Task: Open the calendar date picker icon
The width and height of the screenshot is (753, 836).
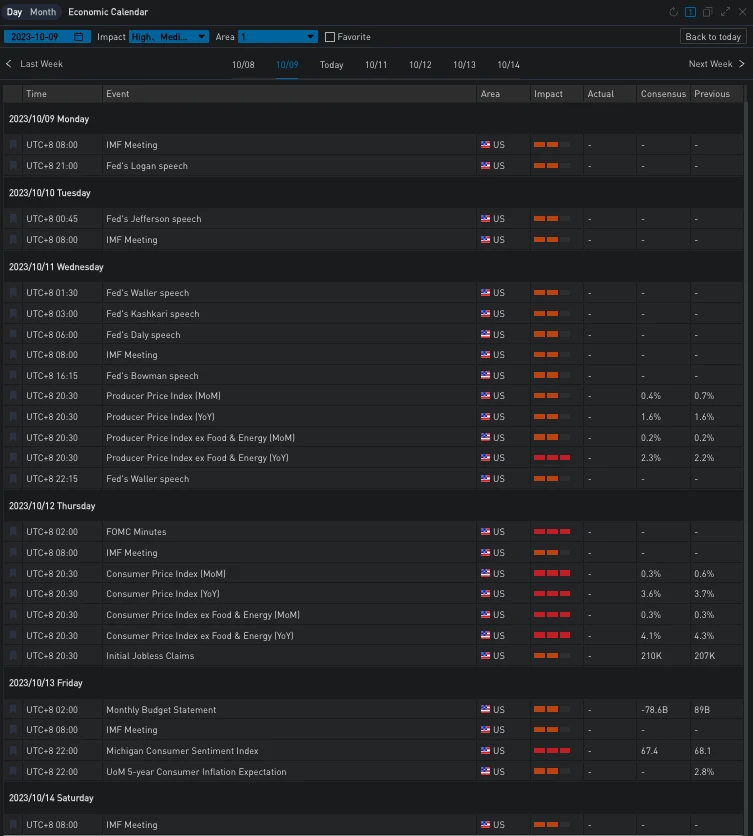Action: [x=79, y=37]
